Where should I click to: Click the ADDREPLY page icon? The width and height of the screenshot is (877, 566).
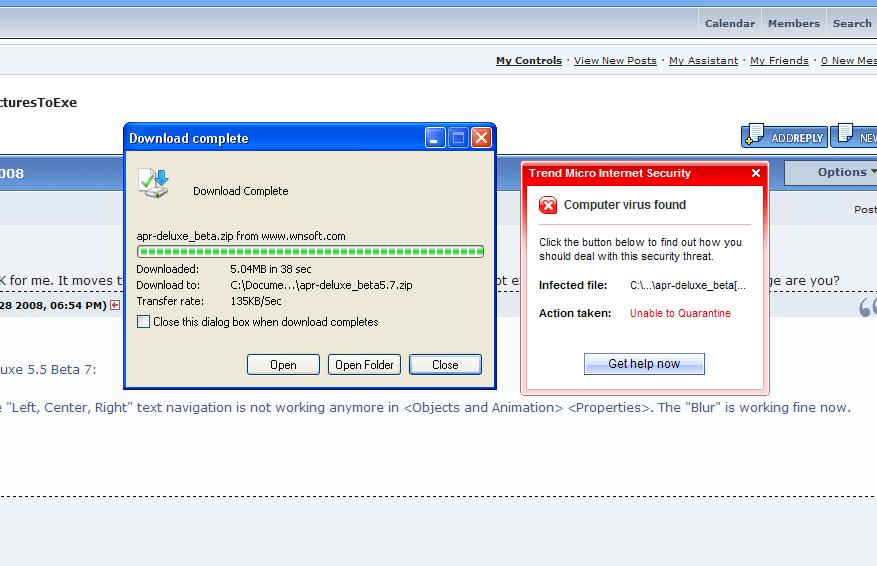(x=755, y=134)
